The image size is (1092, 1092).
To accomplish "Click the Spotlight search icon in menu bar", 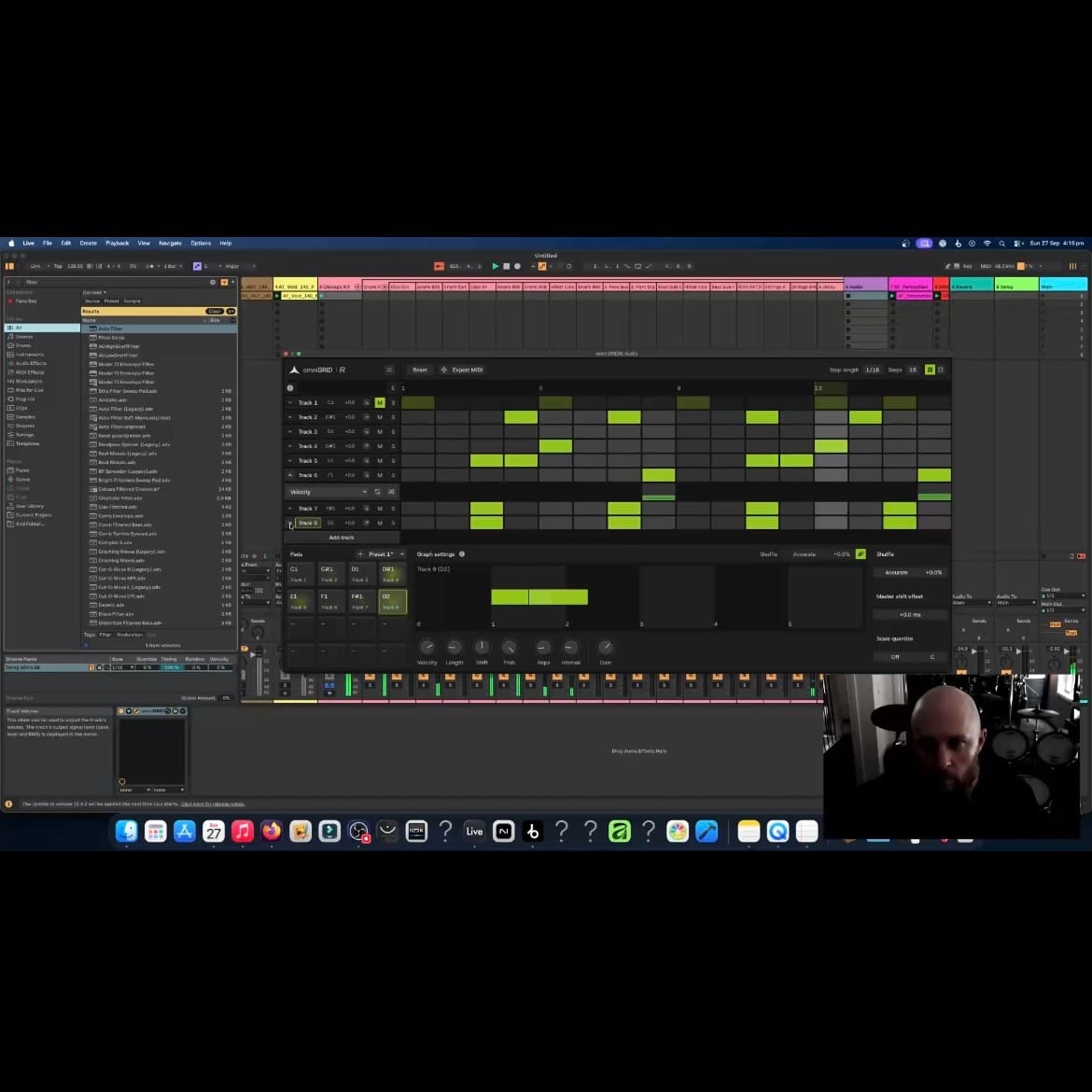I will click(x=1002, y=244).
